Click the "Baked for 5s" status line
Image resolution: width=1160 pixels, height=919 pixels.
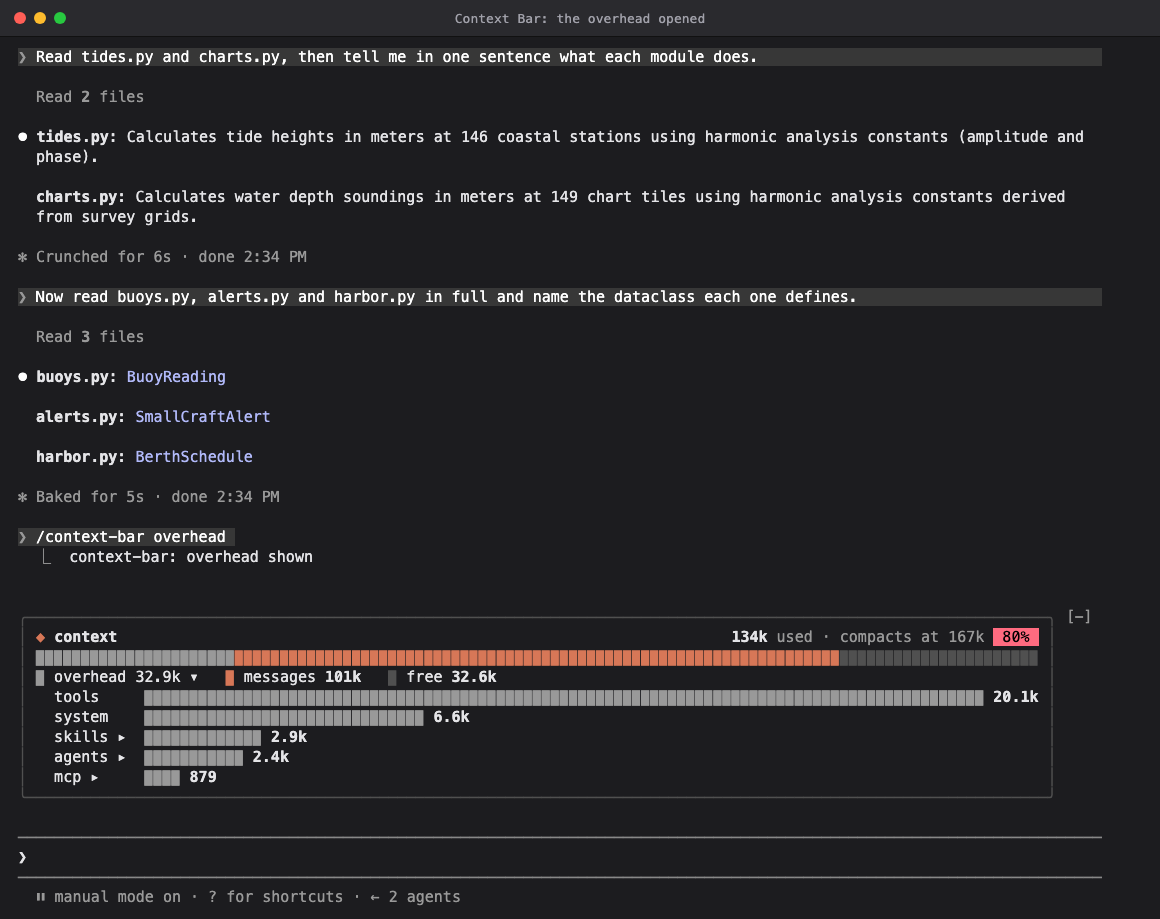149,496
